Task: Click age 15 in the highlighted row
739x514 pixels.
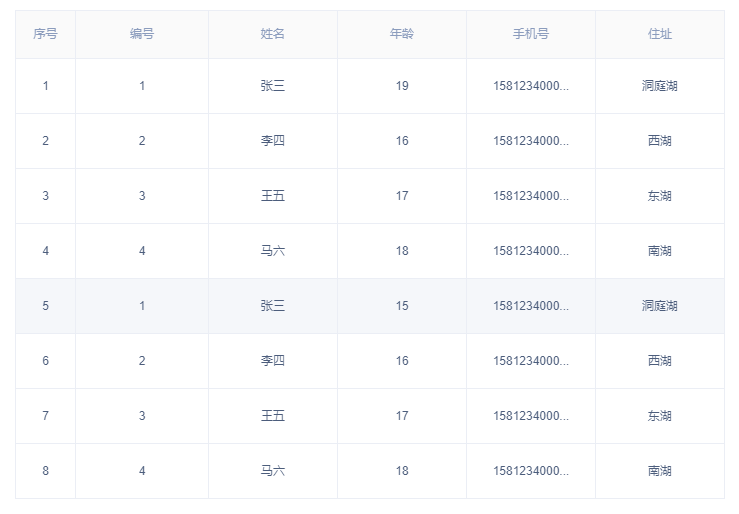Action: (402, 306)
